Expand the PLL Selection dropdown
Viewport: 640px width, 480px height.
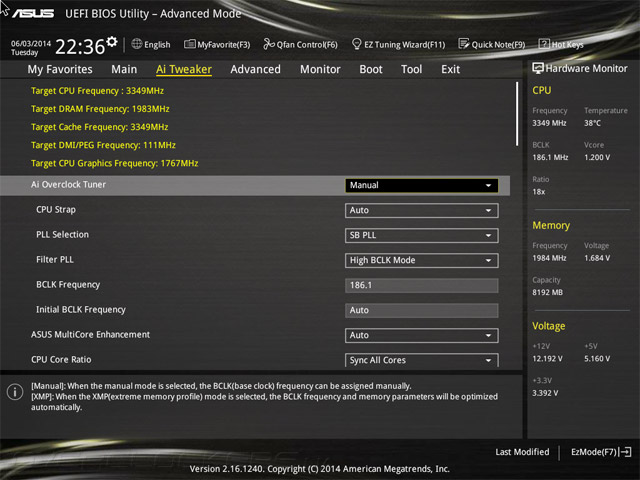click(x=422, y=236)
